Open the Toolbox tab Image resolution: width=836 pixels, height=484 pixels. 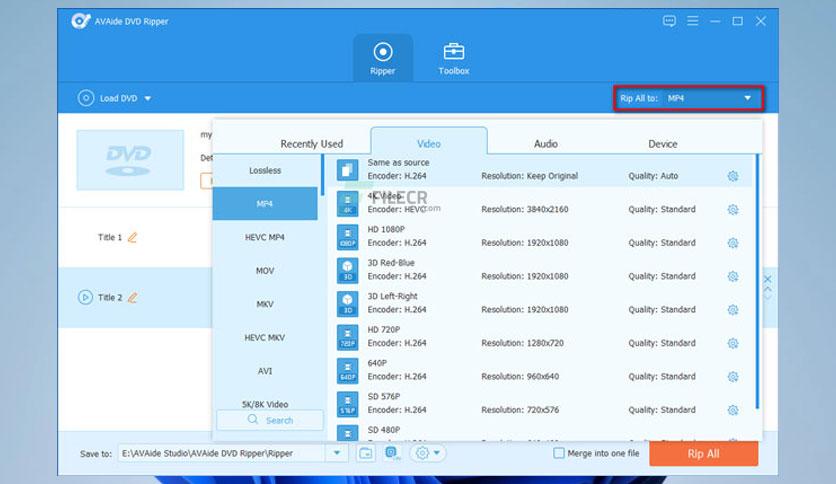click(x=454, y=58)
